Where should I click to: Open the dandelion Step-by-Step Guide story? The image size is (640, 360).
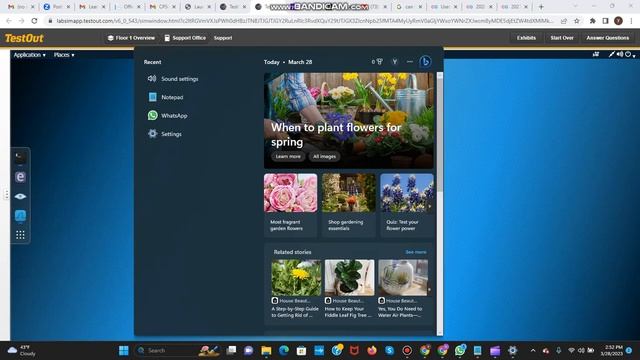click(296, 289)
